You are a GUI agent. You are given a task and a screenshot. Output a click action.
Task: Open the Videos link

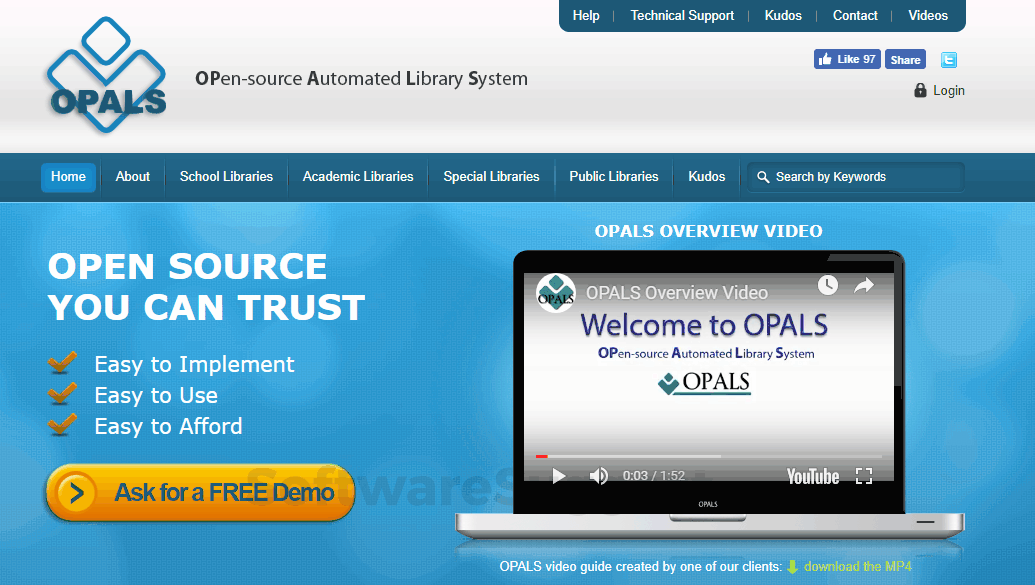click(x=927, y=15)
